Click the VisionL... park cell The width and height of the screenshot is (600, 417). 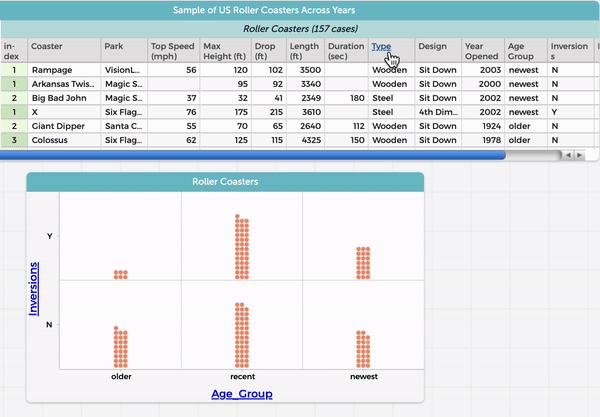[124, 70]
